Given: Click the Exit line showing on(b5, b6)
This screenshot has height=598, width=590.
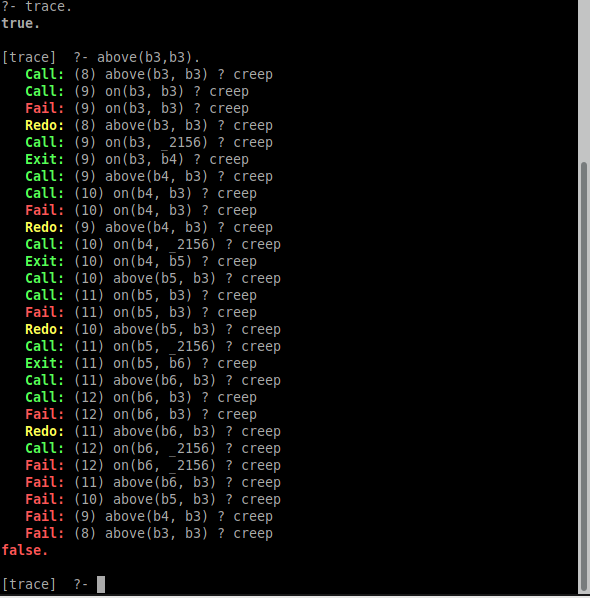Looking at the screenshot, I should pyautogui.click(x=141, y=363).
